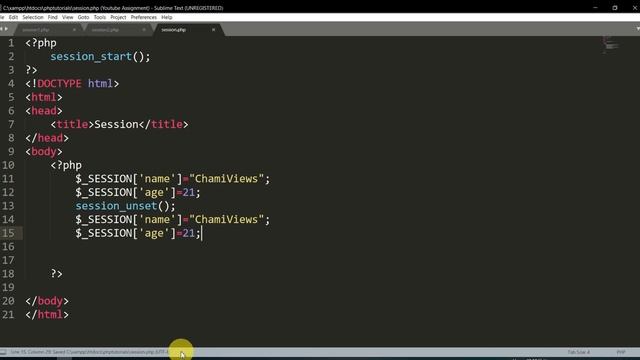Viewport: 640px width, 360px height.
Task: Open the Find menu
Action: (x=52, y=17)
